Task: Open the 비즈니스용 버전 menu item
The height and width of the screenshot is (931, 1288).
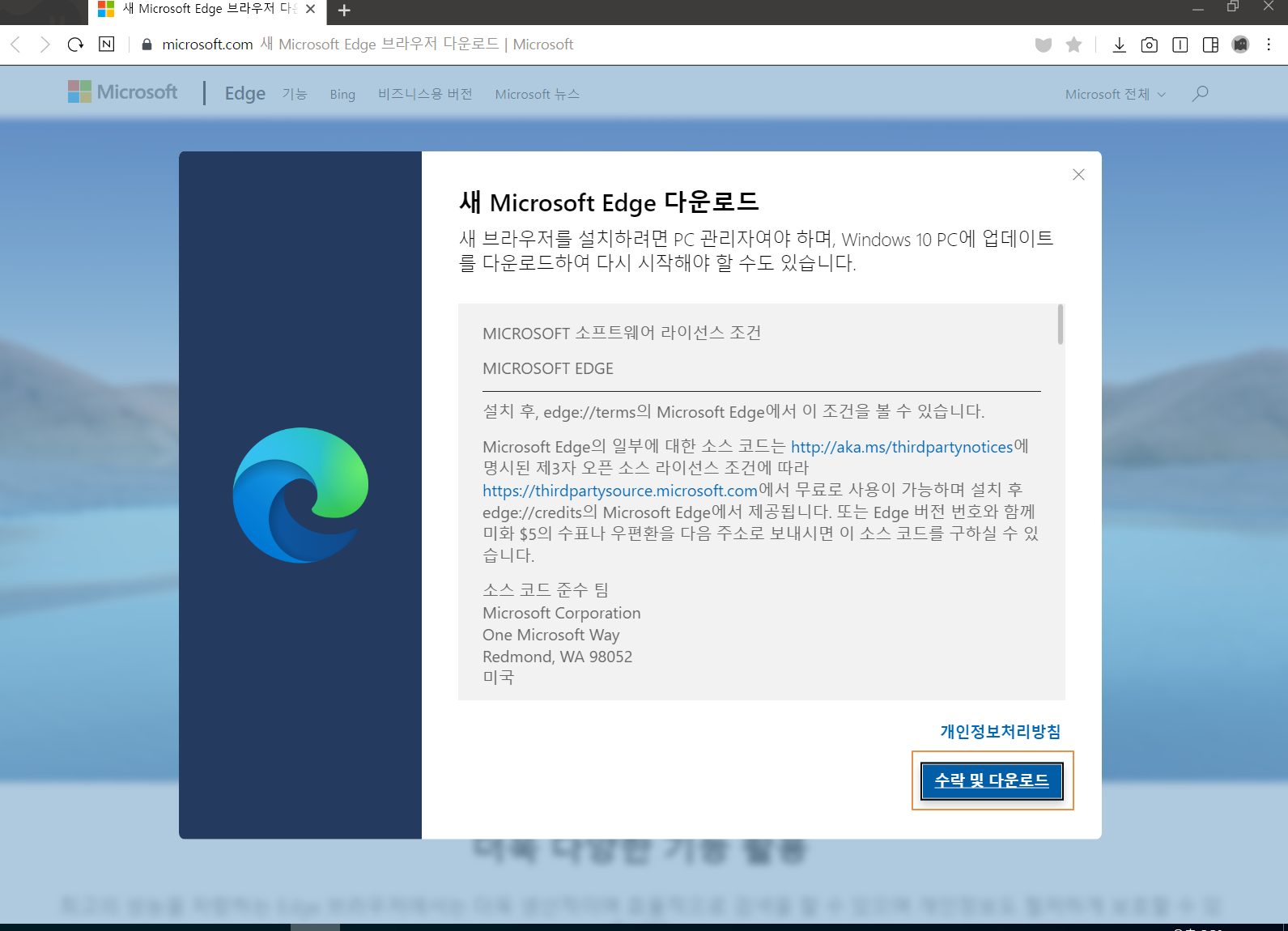Action: click(425, 94)
